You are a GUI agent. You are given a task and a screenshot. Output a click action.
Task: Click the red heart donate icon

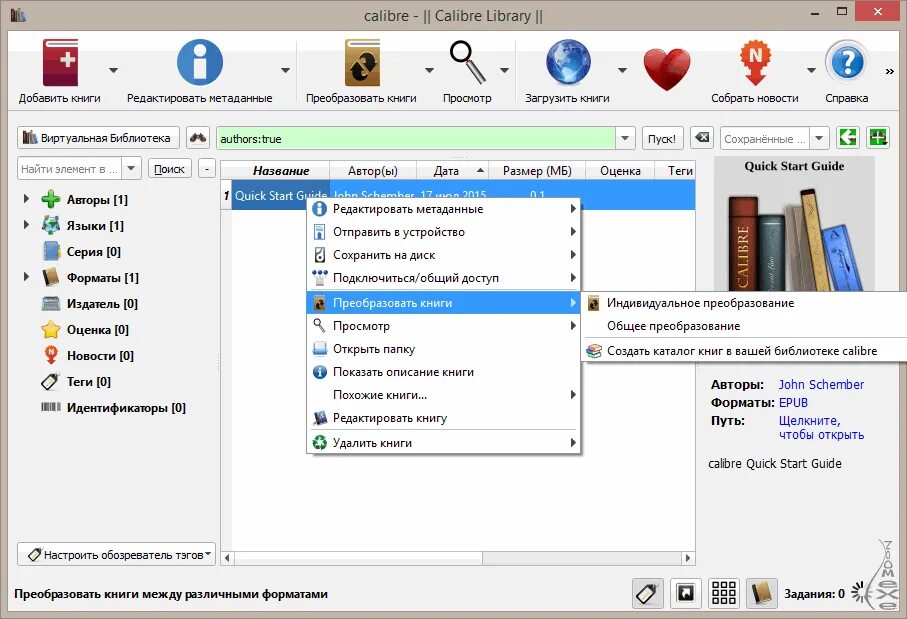tap(667, 69)
